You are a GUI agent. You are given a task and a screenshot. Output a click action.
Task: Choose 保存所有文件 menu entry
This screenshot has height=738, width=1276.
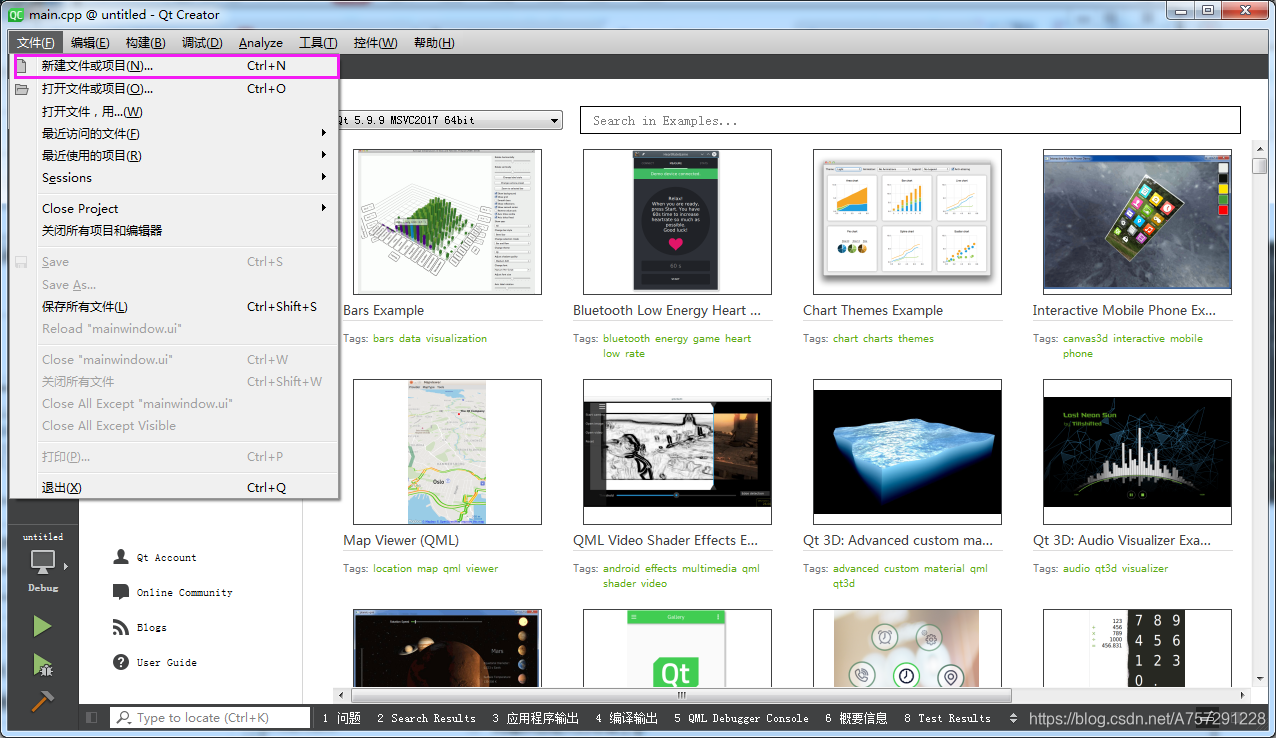[x=175, y=307]
